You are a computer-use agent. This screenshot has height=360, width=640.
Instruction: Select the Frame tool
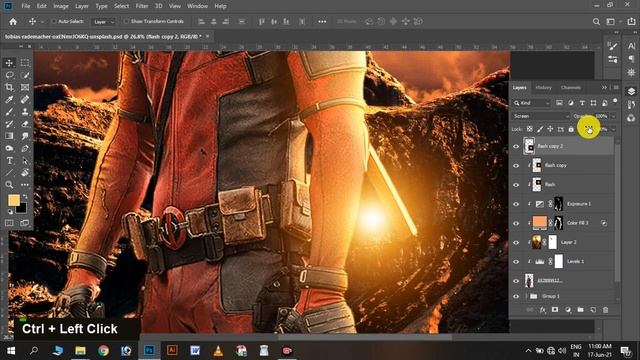tap(25, 87)
